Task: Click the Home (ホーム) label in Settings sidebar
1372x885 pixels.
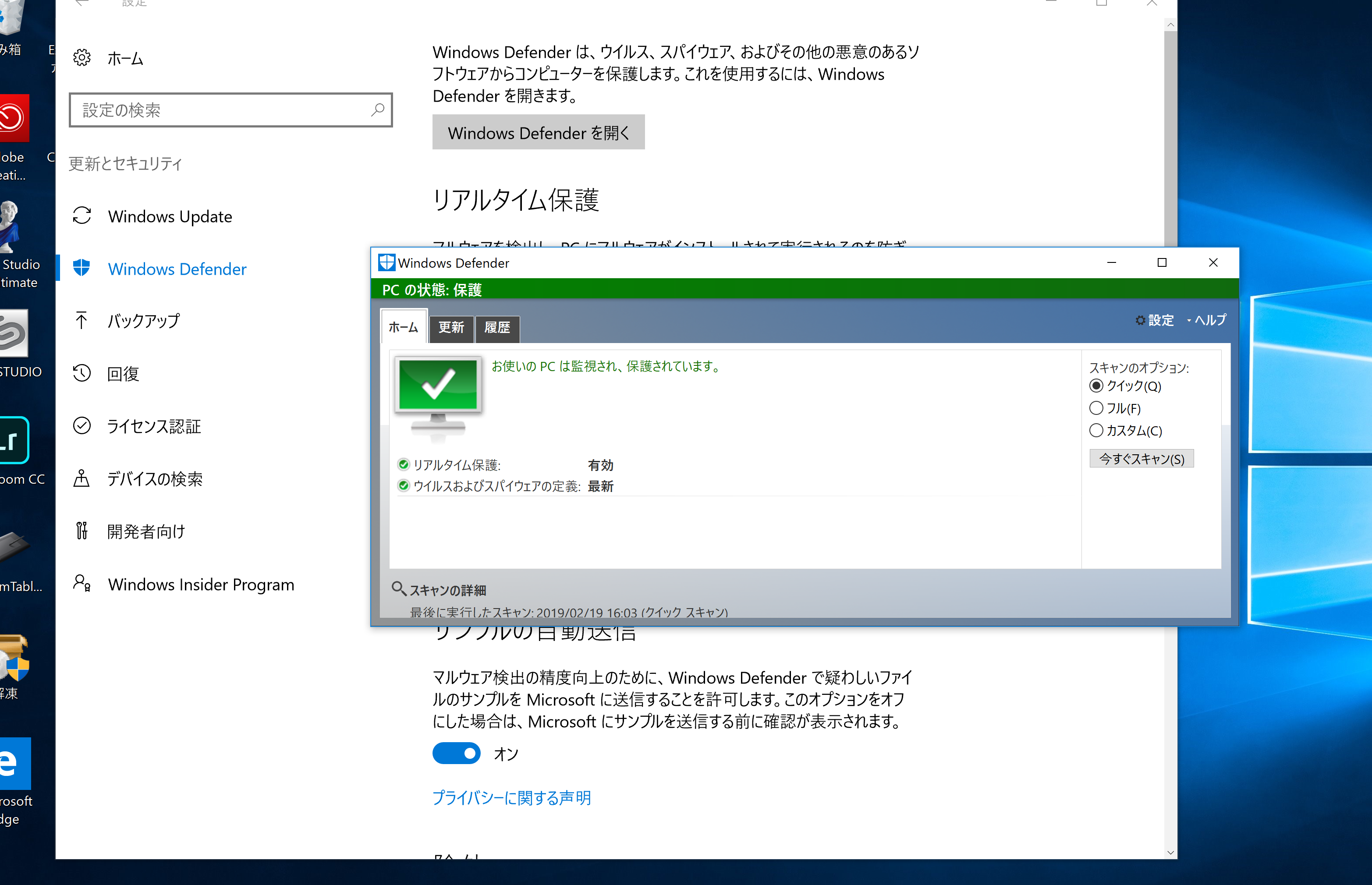Action: click(125, 58)
